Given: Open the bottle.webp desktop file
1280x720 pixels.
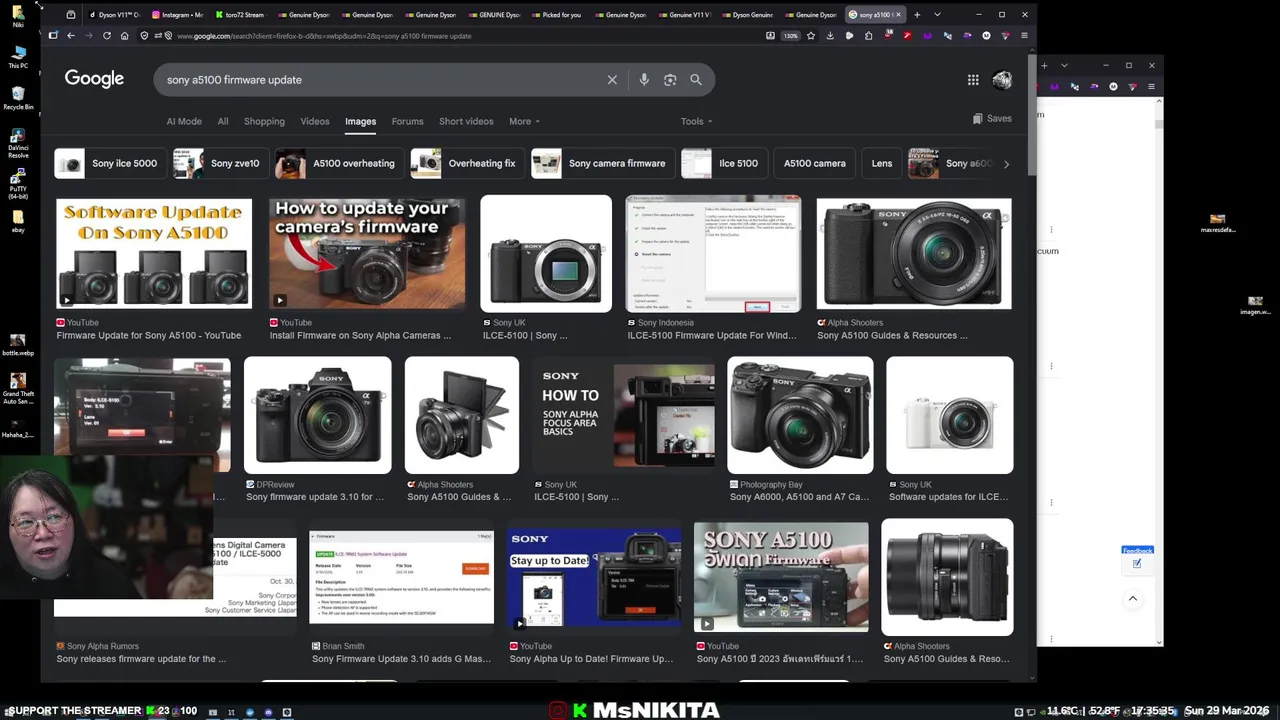Looking at the screenshot, I should (18, 345).
